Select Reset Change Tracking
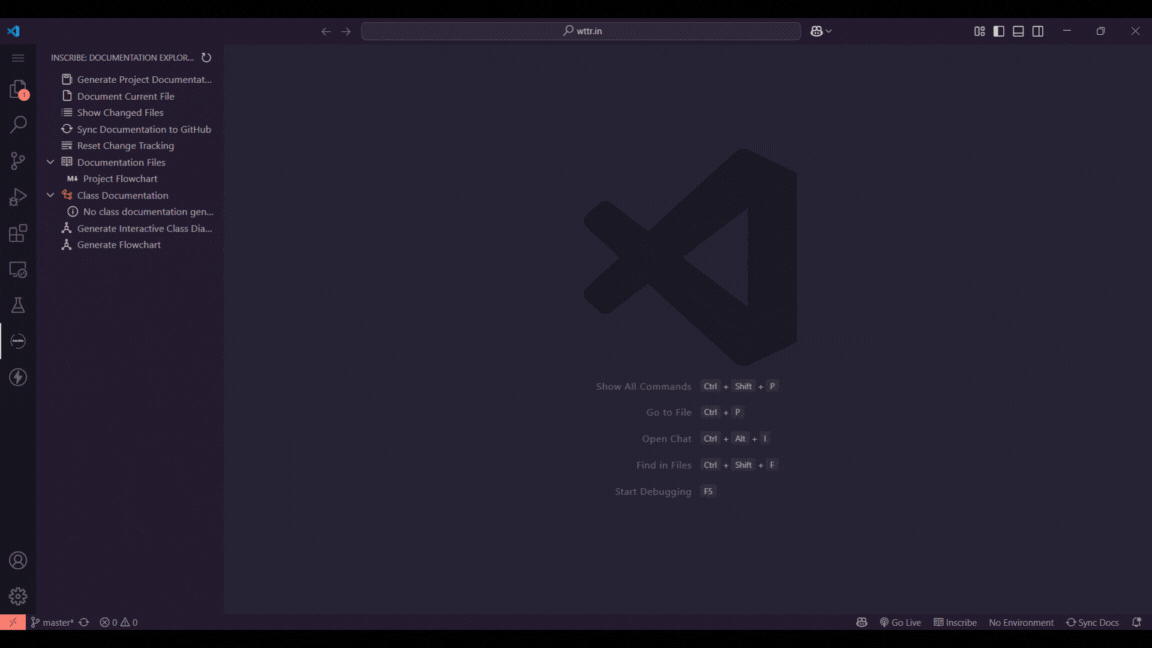The height and width of the screenshot is (648, 1152). click(130, 145)
